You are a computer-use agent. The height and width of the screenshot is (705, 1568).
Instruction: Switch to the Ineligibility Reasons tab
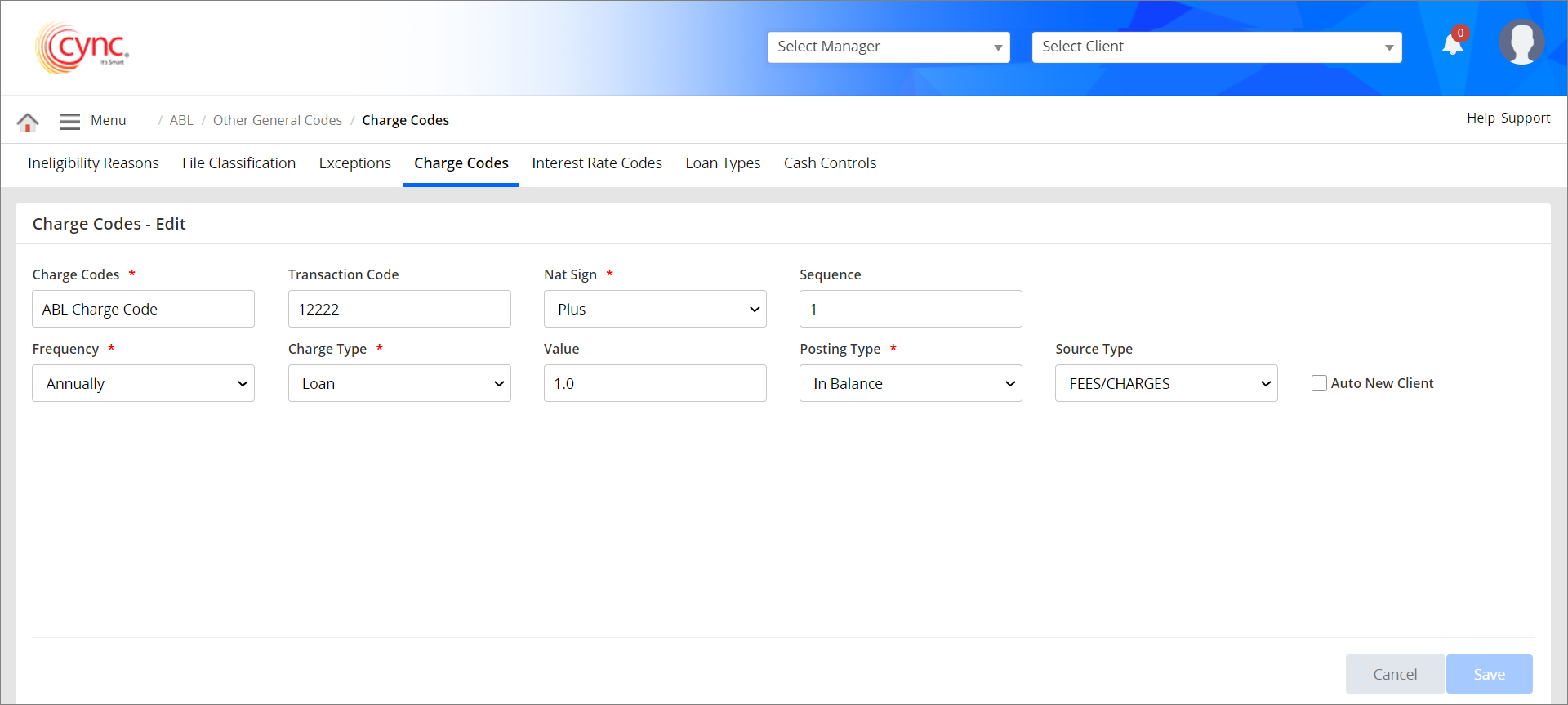pos(93,163)
